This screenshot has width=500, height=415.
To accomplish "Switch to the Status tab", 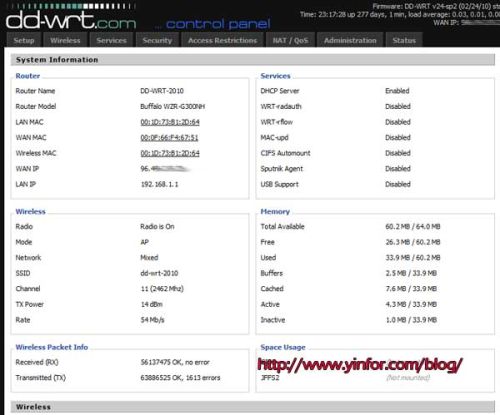I will tap(404, 40).
